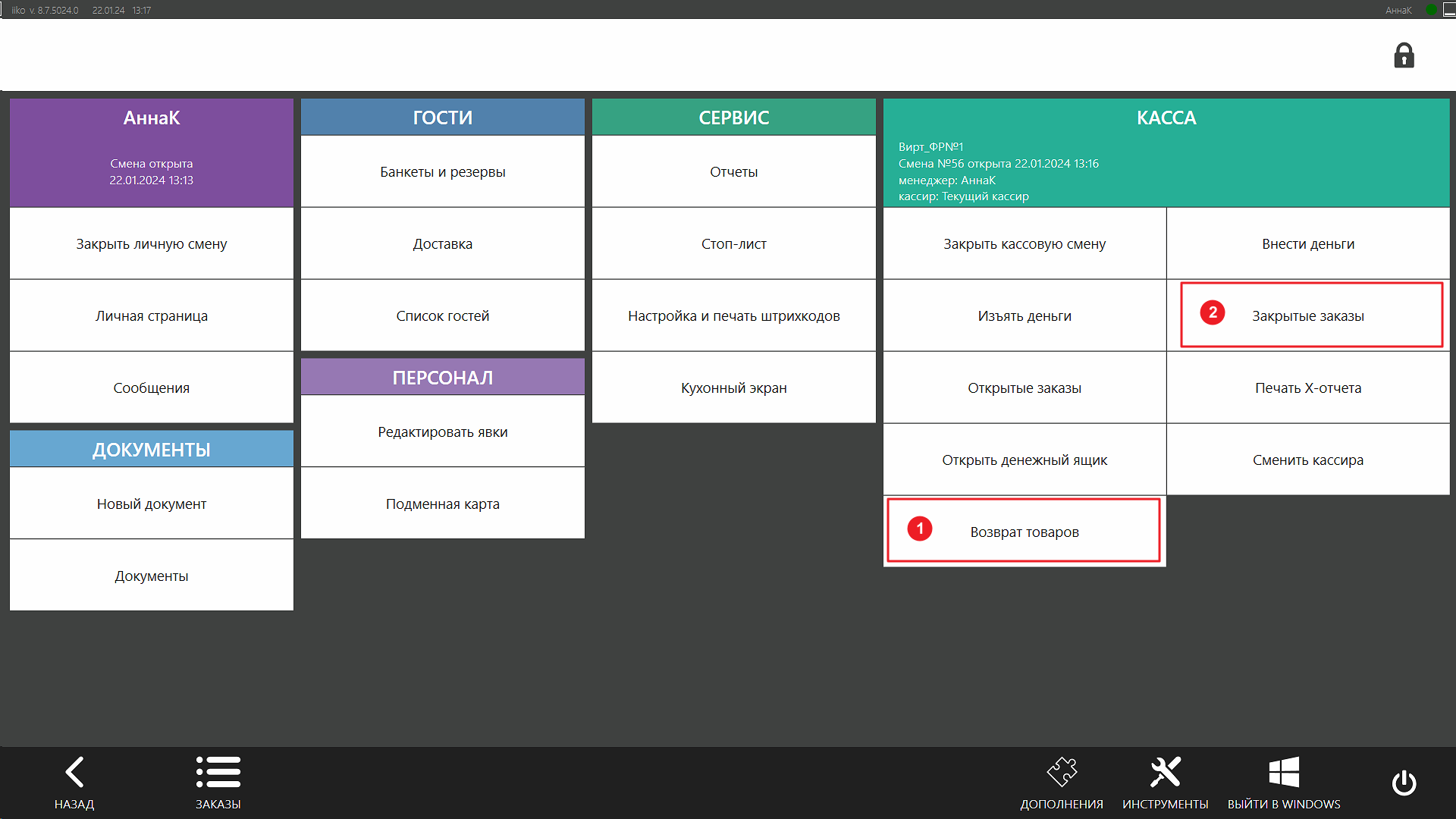The width and height of the screenshot is (1456, 819).
Task: Click Открыть денежный ящик
Action: coord(1025,460)
